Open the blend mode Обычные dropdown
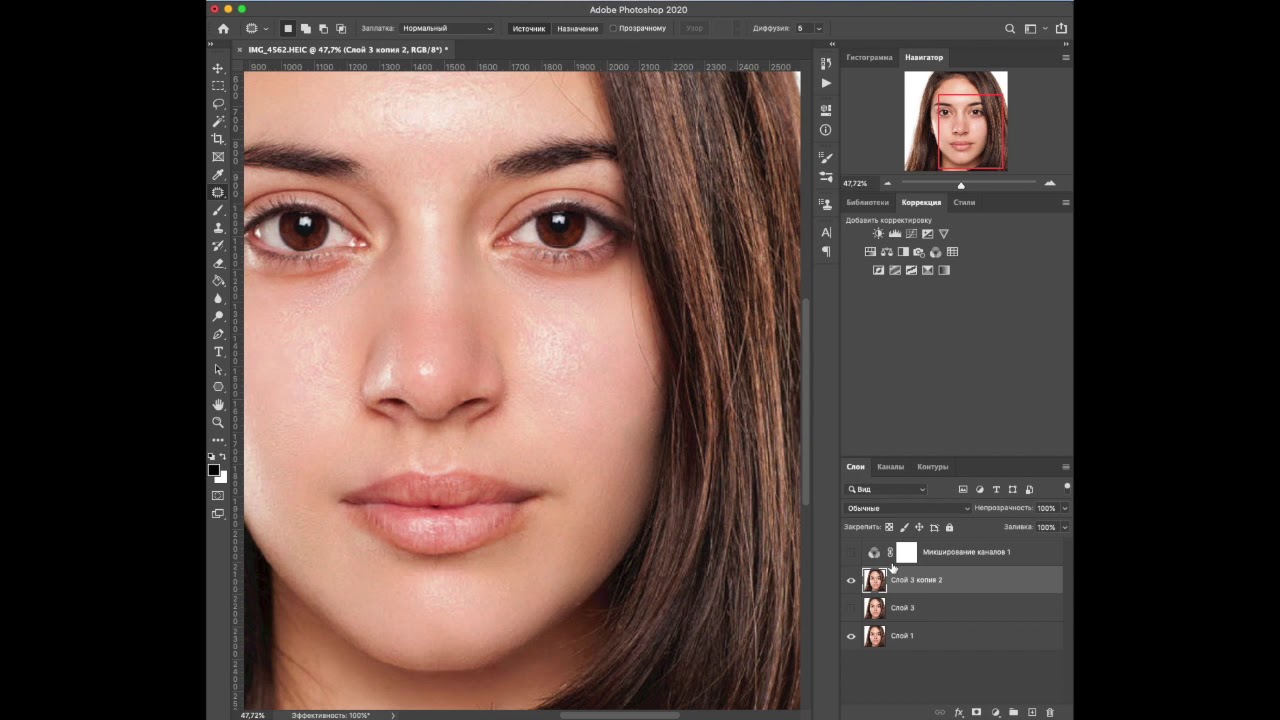 [x=907, y=508]
